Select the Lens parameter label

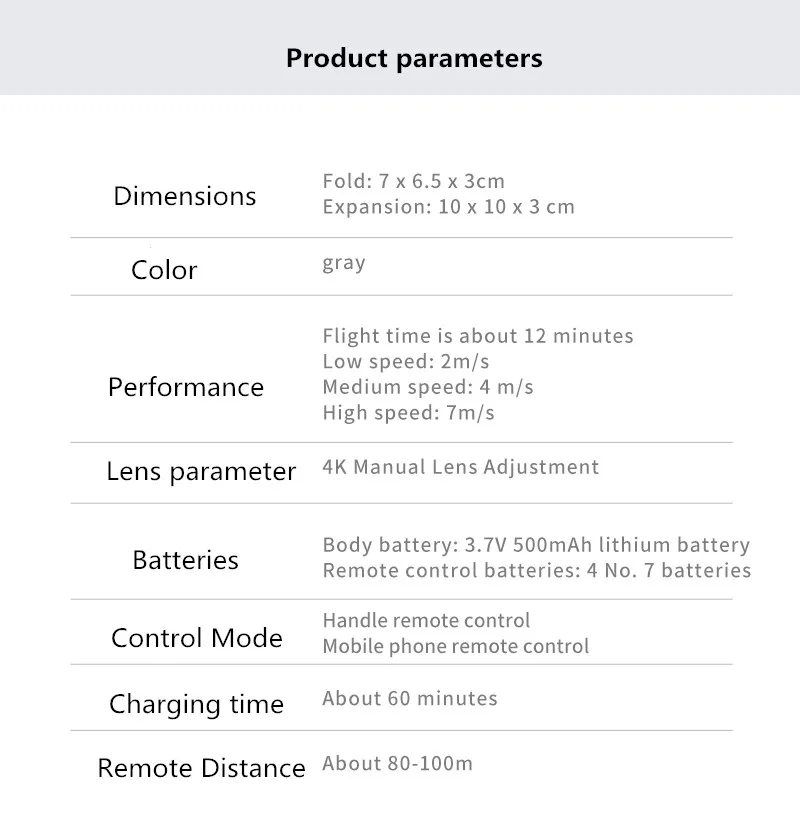point(201,472)
